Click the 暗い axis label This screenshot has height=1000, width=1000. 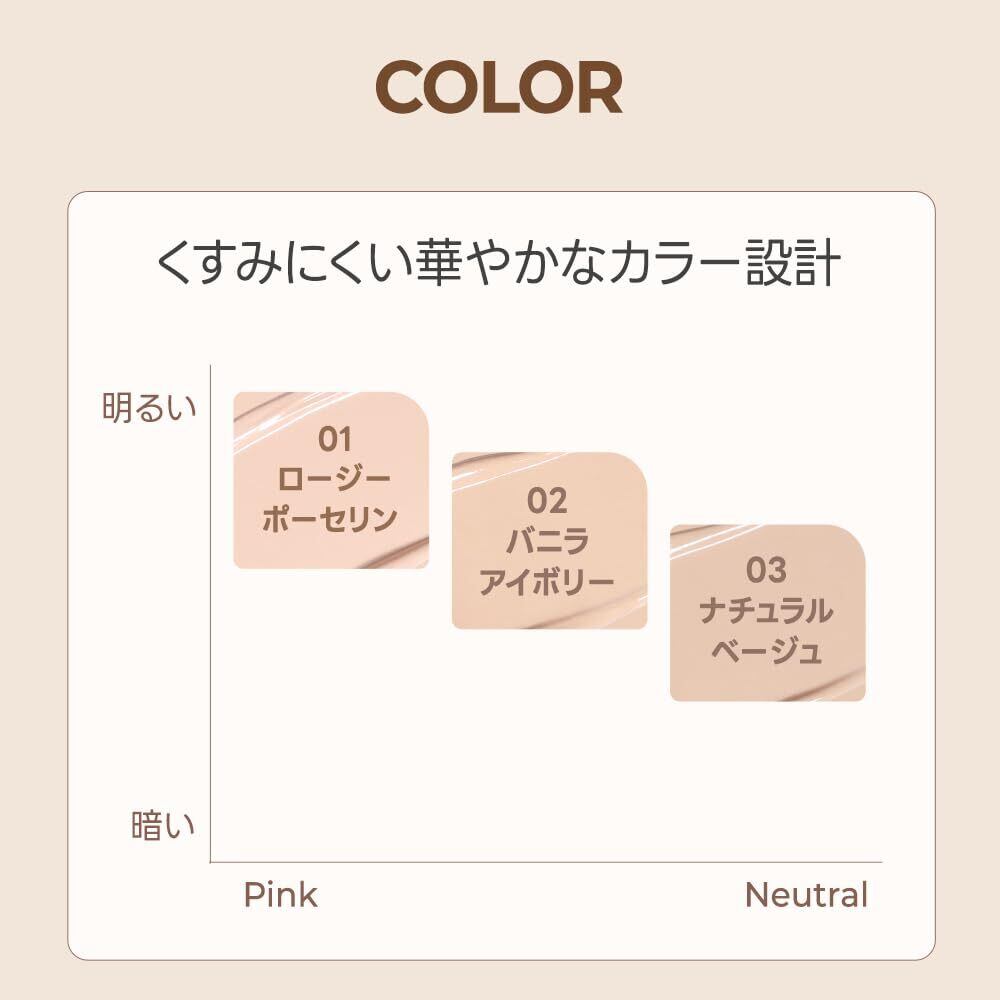click(163, 827)
